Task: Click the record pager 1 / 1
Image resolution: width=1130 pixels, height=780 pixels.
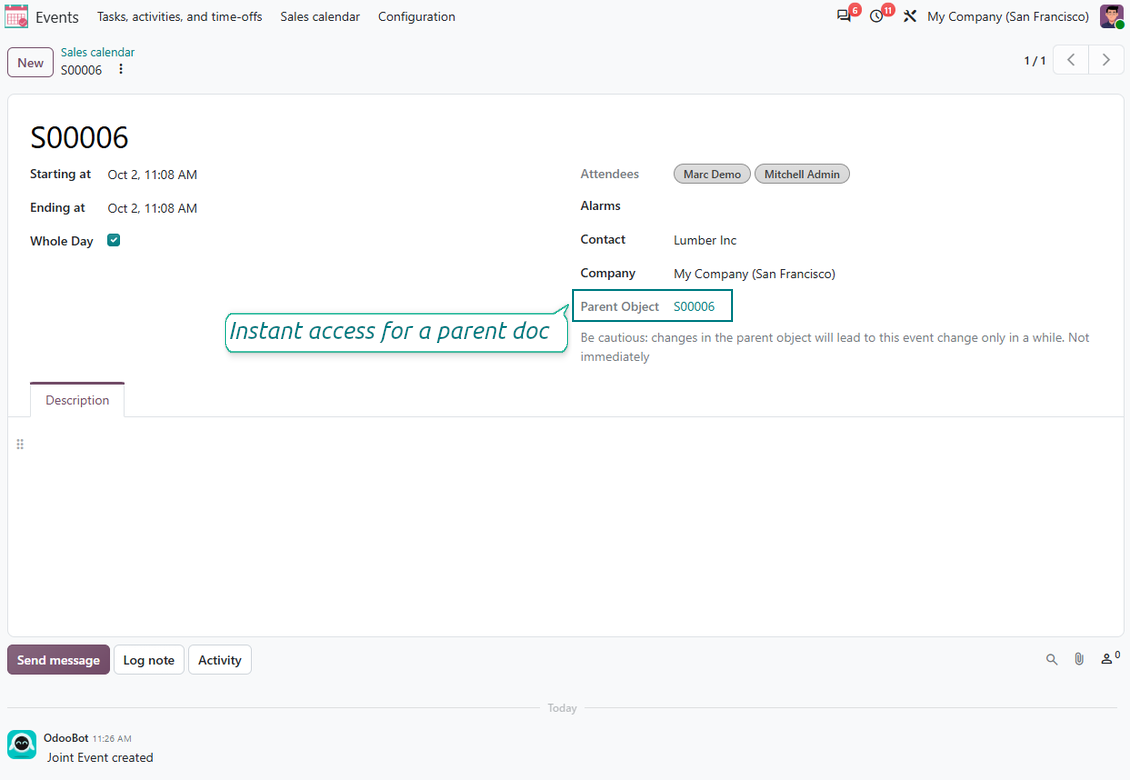Action: tap(1034, 61)
